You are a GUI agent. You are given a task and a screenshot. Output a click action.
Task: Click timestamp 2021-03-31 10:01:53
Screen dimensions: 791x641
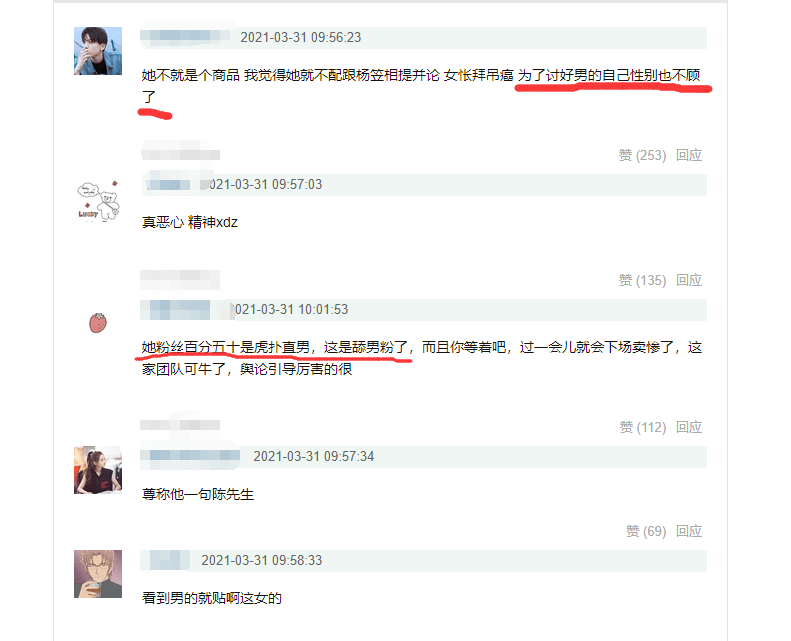point(290,310)
